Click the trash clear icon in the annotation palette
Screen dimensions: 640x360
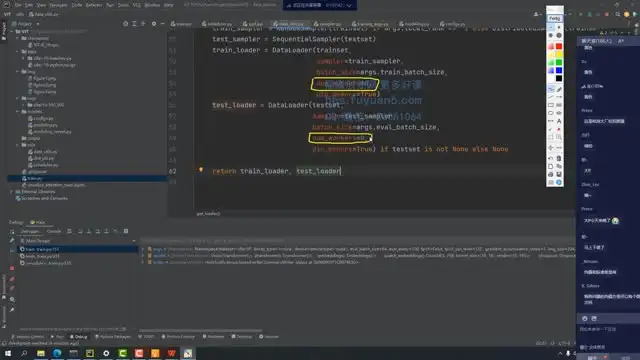[x=559, y=158]
